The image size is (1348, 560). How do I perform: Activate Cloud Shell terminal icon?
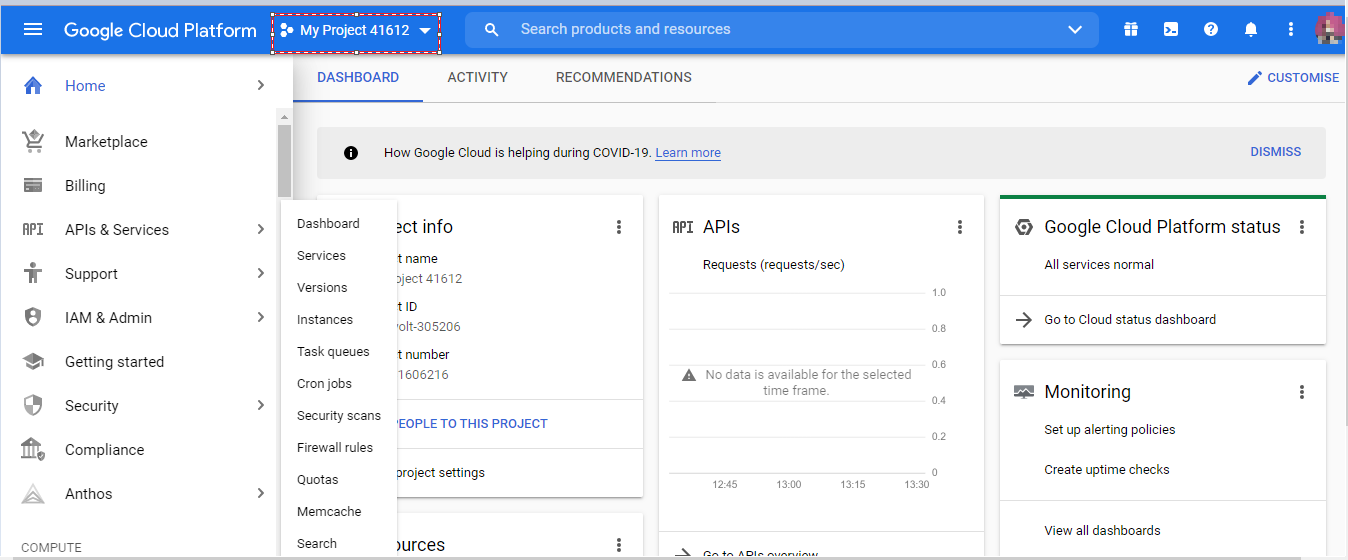coord(1171,29)
